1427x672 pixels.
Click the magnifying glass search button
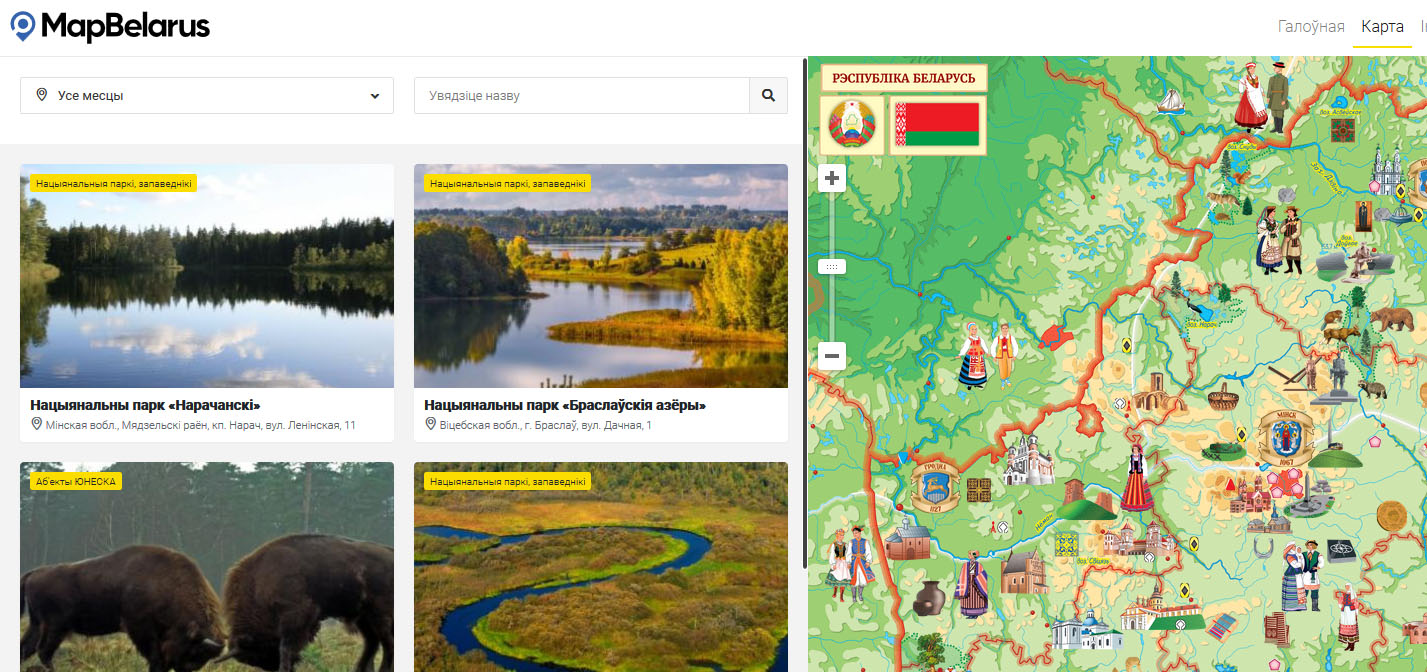tap(768, 96)
